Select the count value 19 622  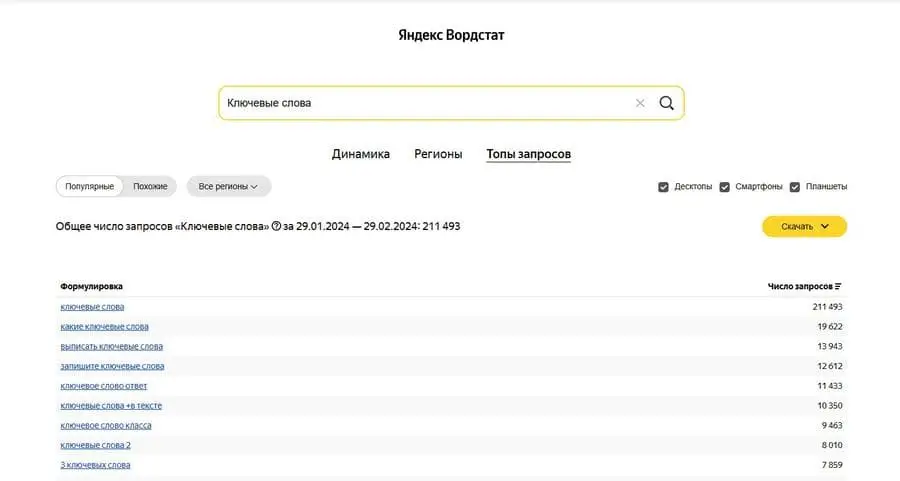[830, 327]
